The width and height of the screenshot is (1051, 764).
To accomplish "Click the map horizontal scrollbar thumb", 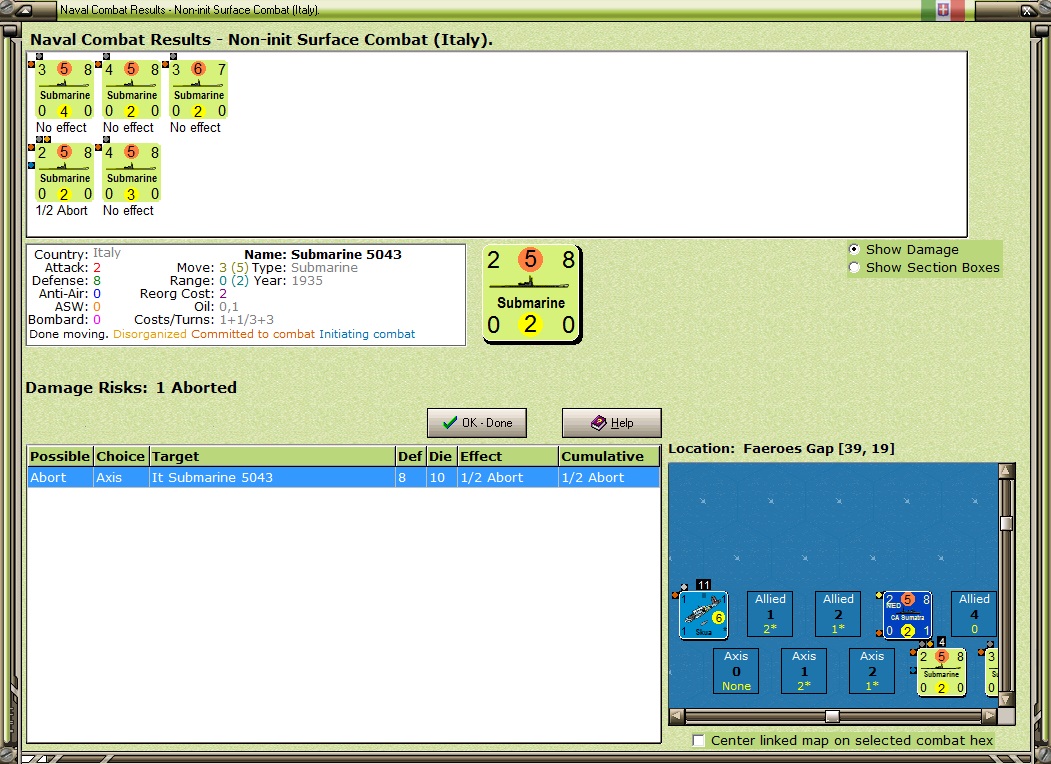I will [x=832, y=716].
